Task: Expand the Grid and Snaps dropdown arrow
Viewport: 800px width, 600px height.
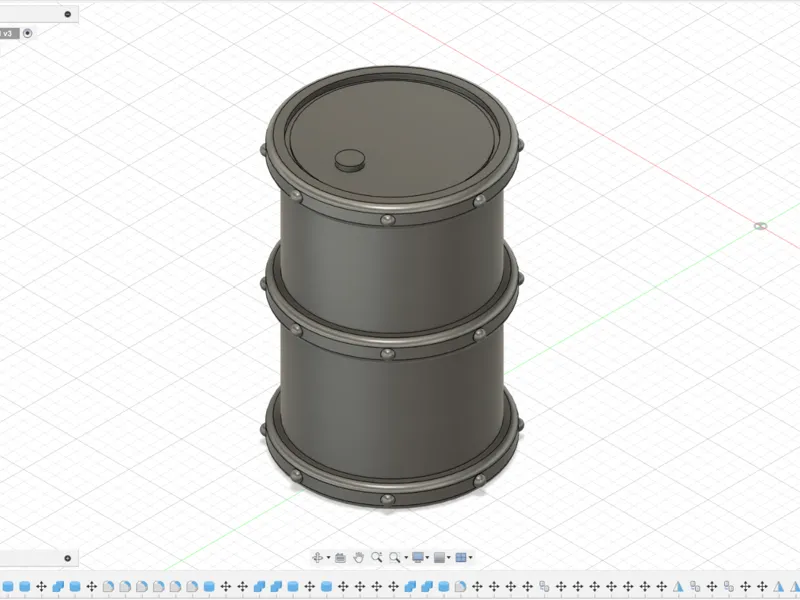Action: [x=448, y=558]
